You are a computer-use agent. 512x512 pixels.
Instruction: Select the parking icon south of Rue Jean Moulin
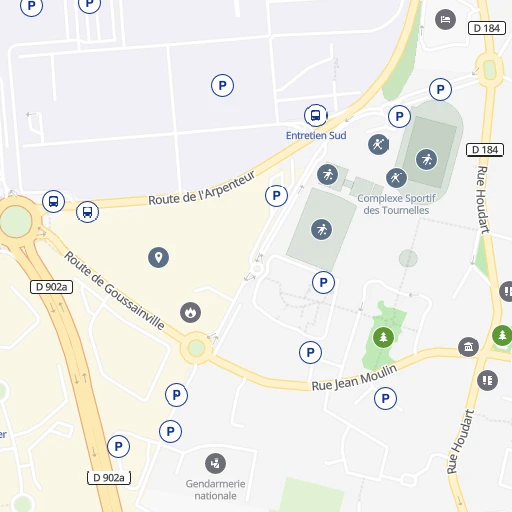[x=385, y=398]
